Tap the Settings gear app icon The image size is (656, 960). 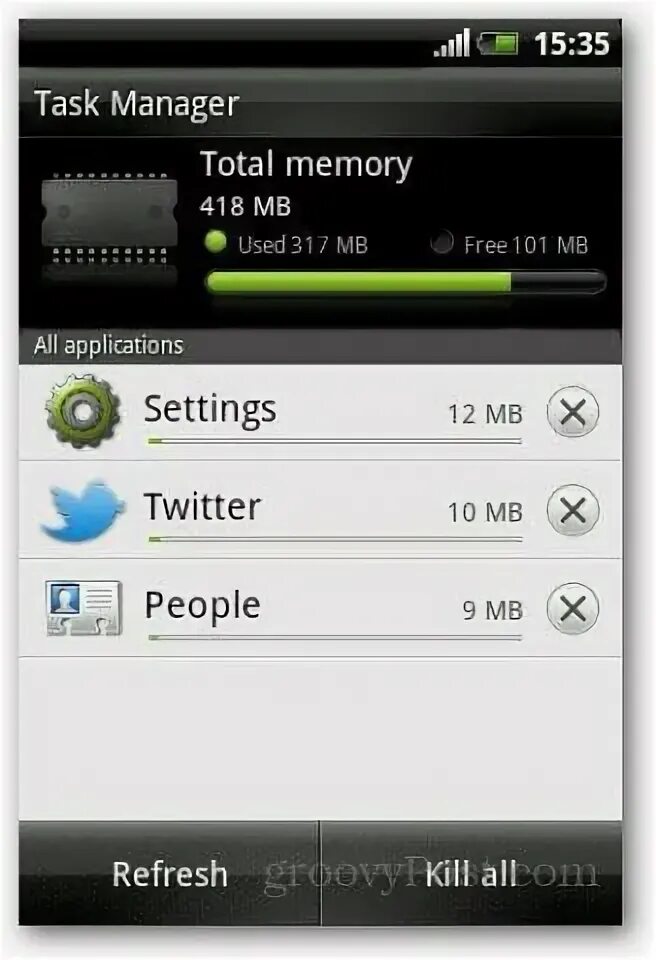point(83,411)
